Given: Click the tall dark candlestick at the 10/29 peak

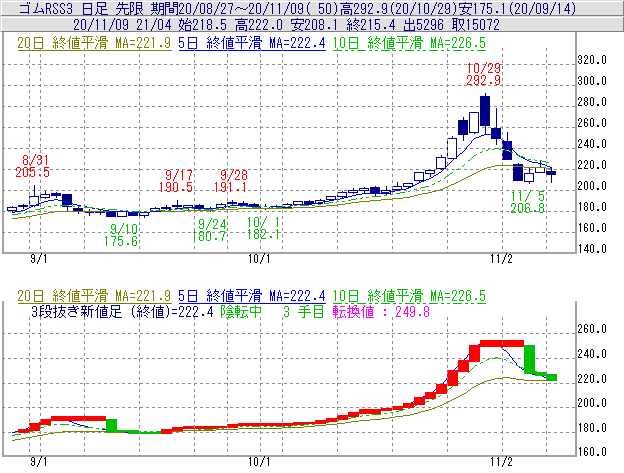Looking at the screenshot, I should click(x=485, y=111).
